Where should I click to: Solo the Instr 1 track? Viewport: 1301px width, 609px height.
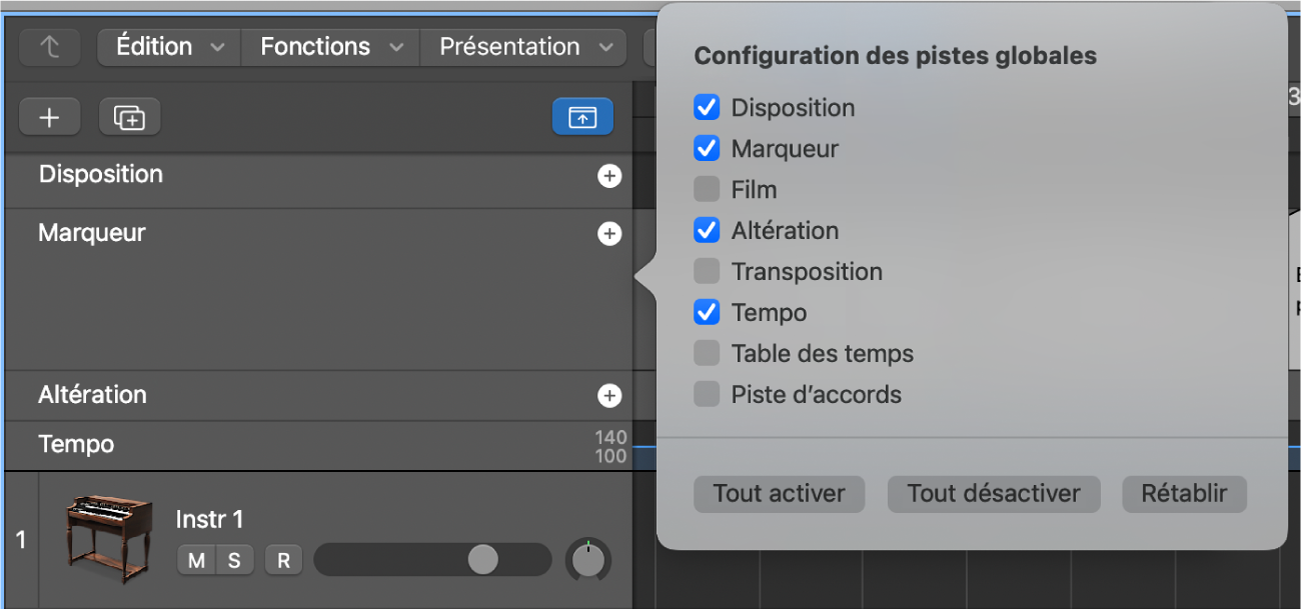pyautogui.click(x=234, y=560)
